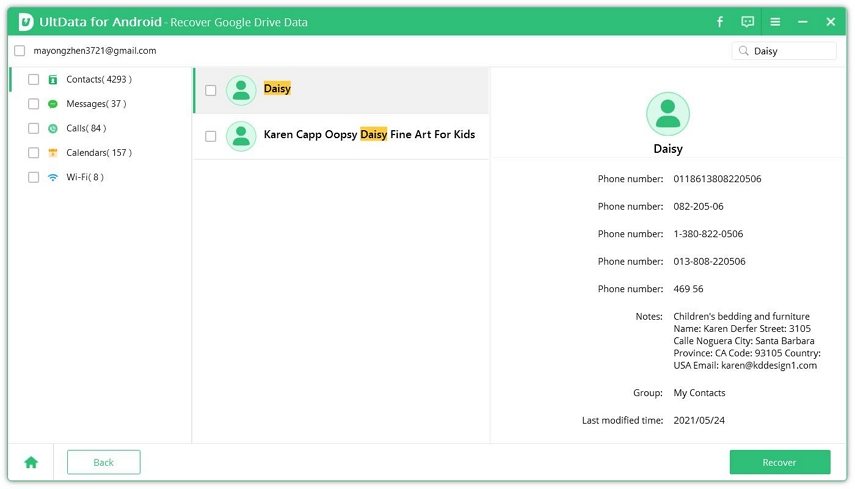Click the Back button
Image resolution: width=855 pixels, height=489 pixels.
click(x=103, y=462)
